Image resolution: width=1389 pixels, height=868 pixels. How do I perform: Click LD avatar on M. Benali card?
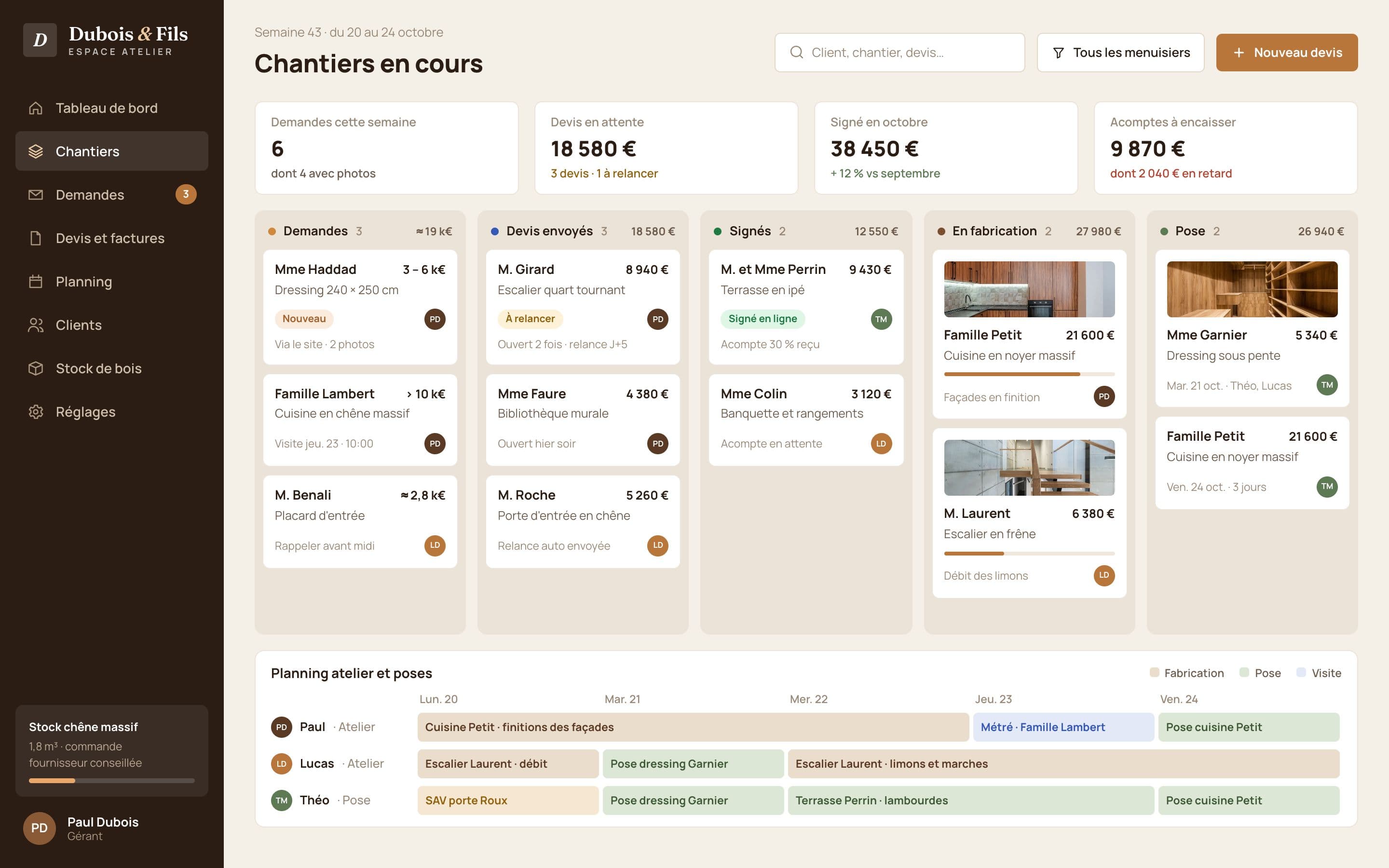(x=435, y=545)
